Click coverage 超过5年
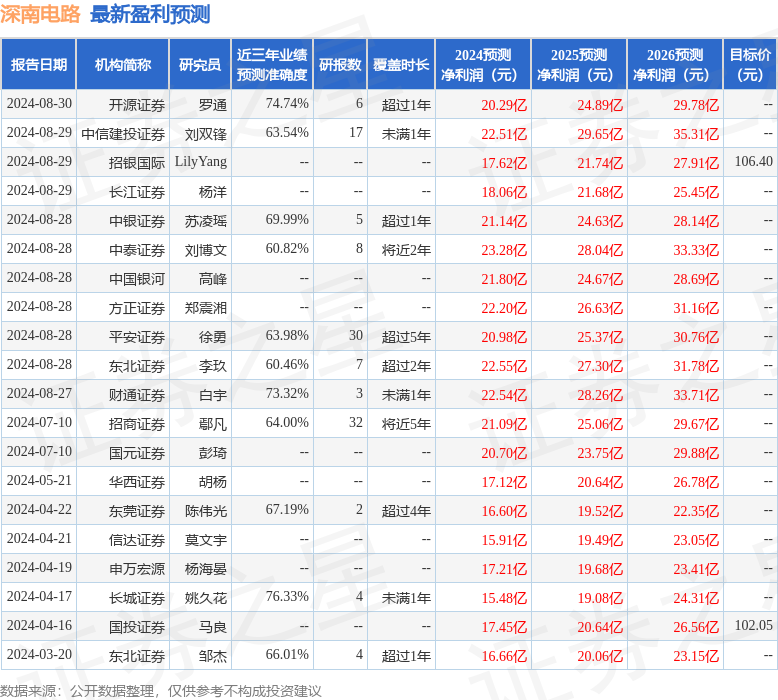 pos(406,337)
